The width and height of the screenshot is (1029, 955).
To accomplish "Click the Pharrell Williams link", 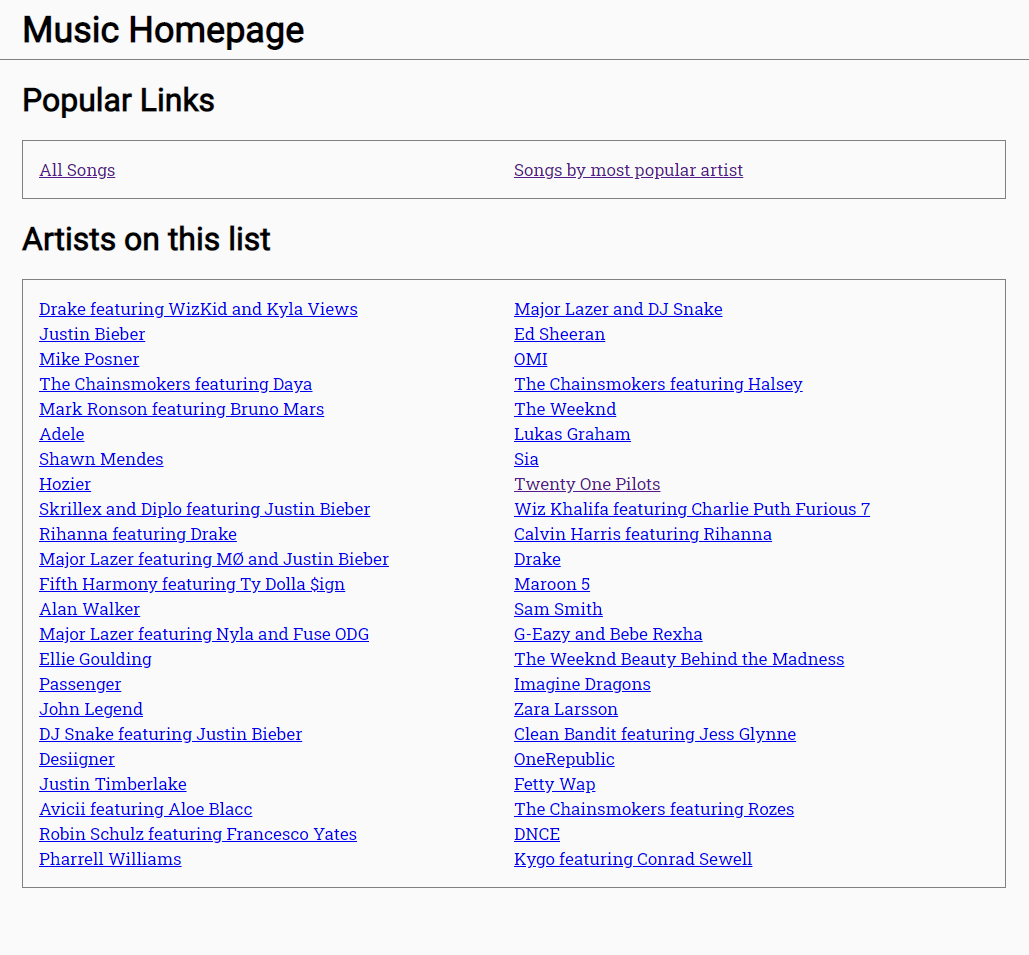I will 110,858.
